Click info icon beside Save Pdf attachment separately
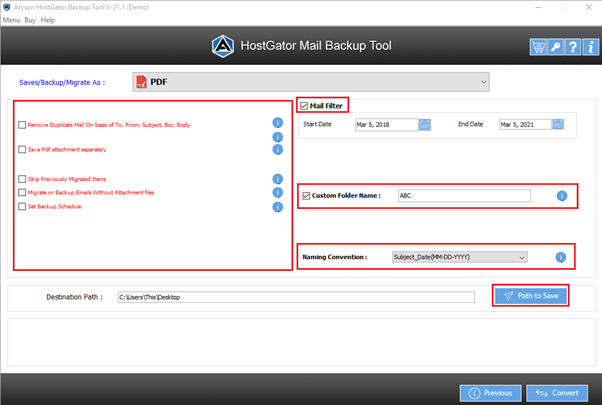Viewport: 602px width, 405px height. 278,149
